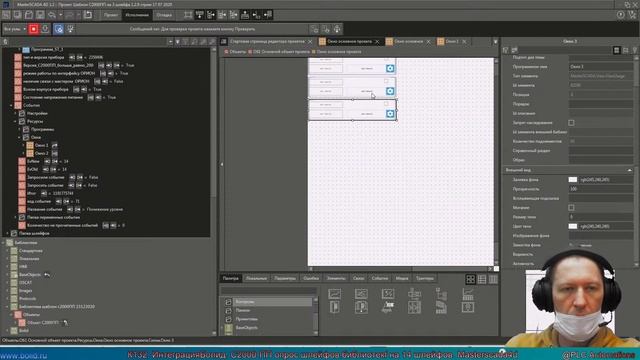640x360 pixels.
Task: Click the lock icon in the tree panel header
Action: (5, 42)
